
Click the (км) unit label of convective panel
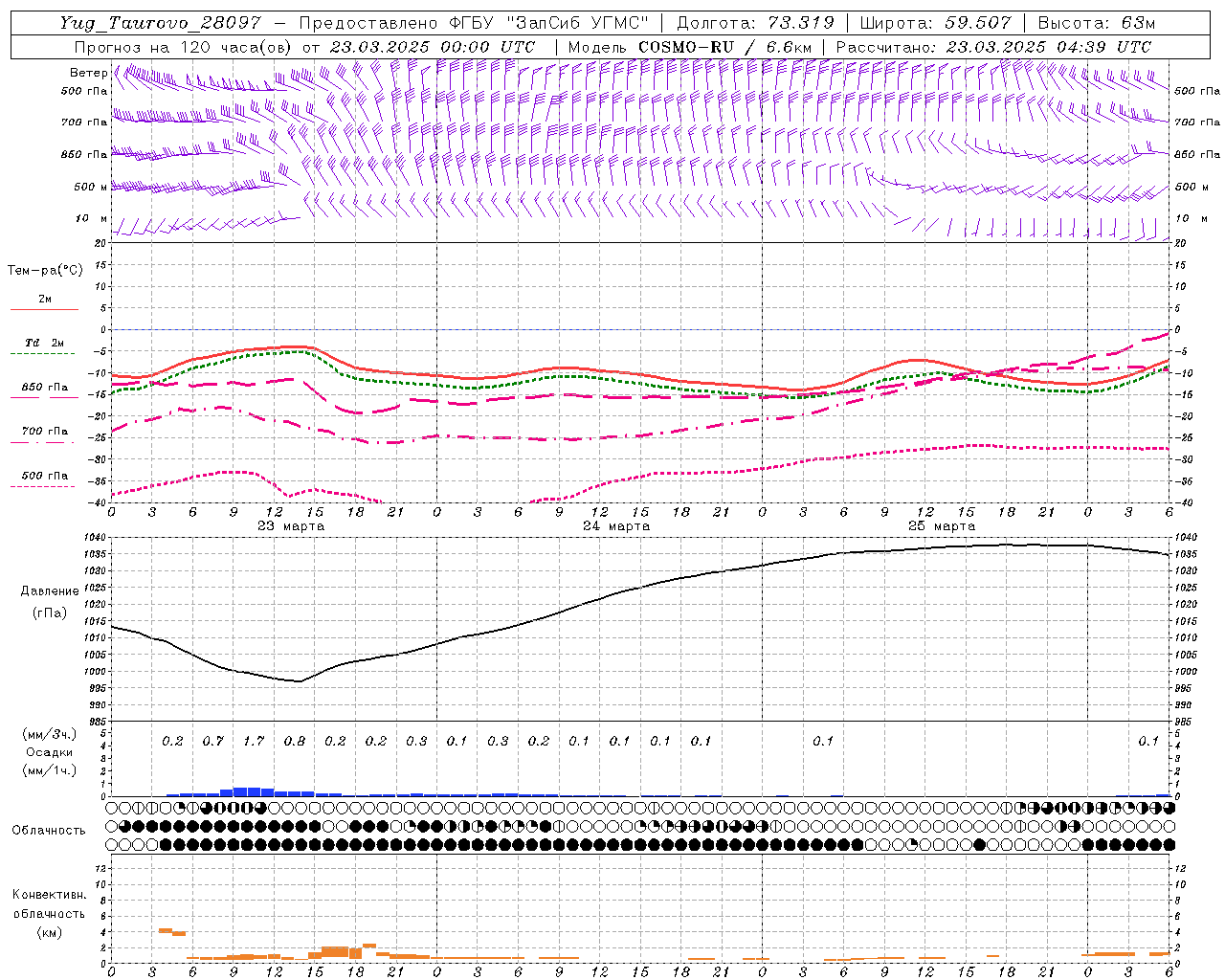[x=49, y=932]
